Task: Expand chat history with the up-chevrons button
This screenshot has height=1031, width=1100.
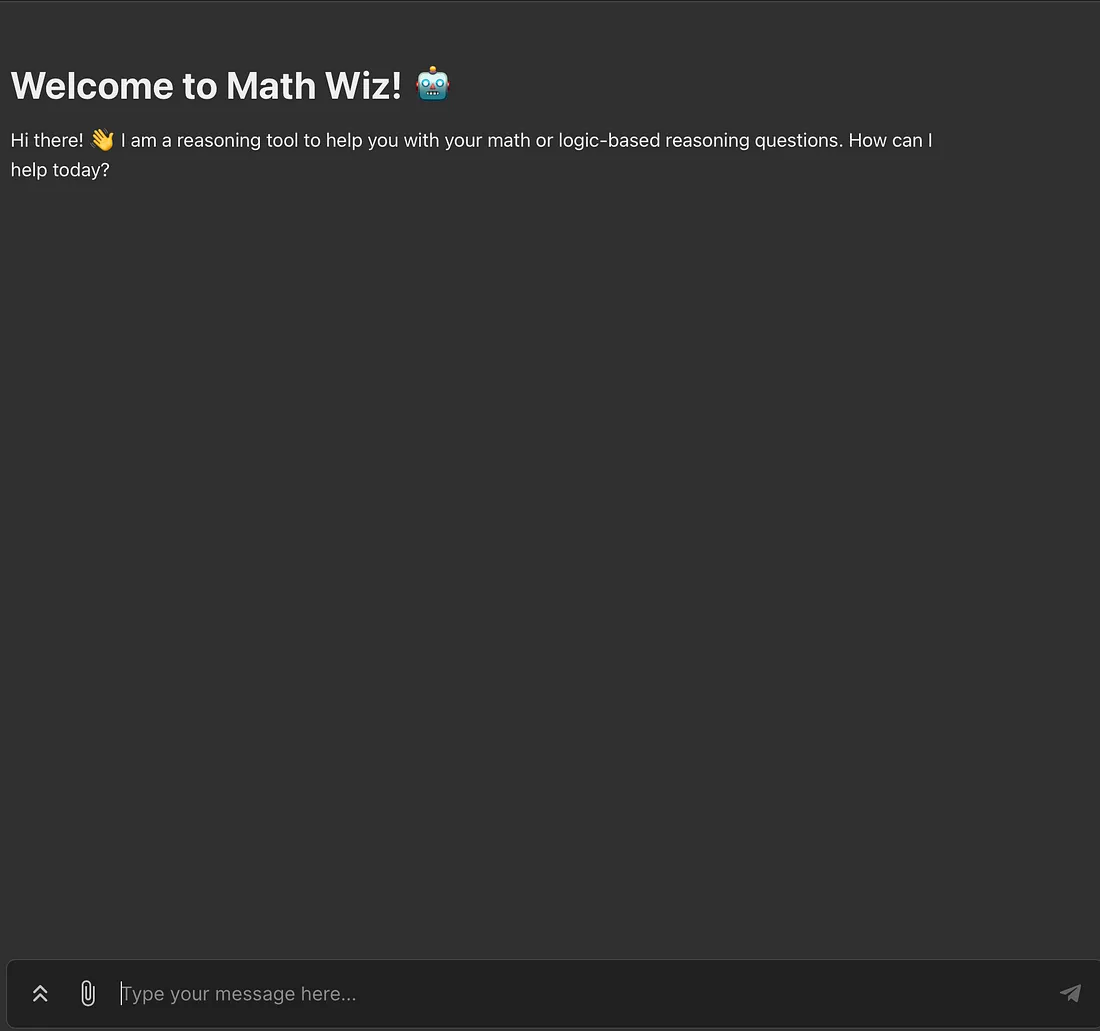Action: click(x=40, y=993)
